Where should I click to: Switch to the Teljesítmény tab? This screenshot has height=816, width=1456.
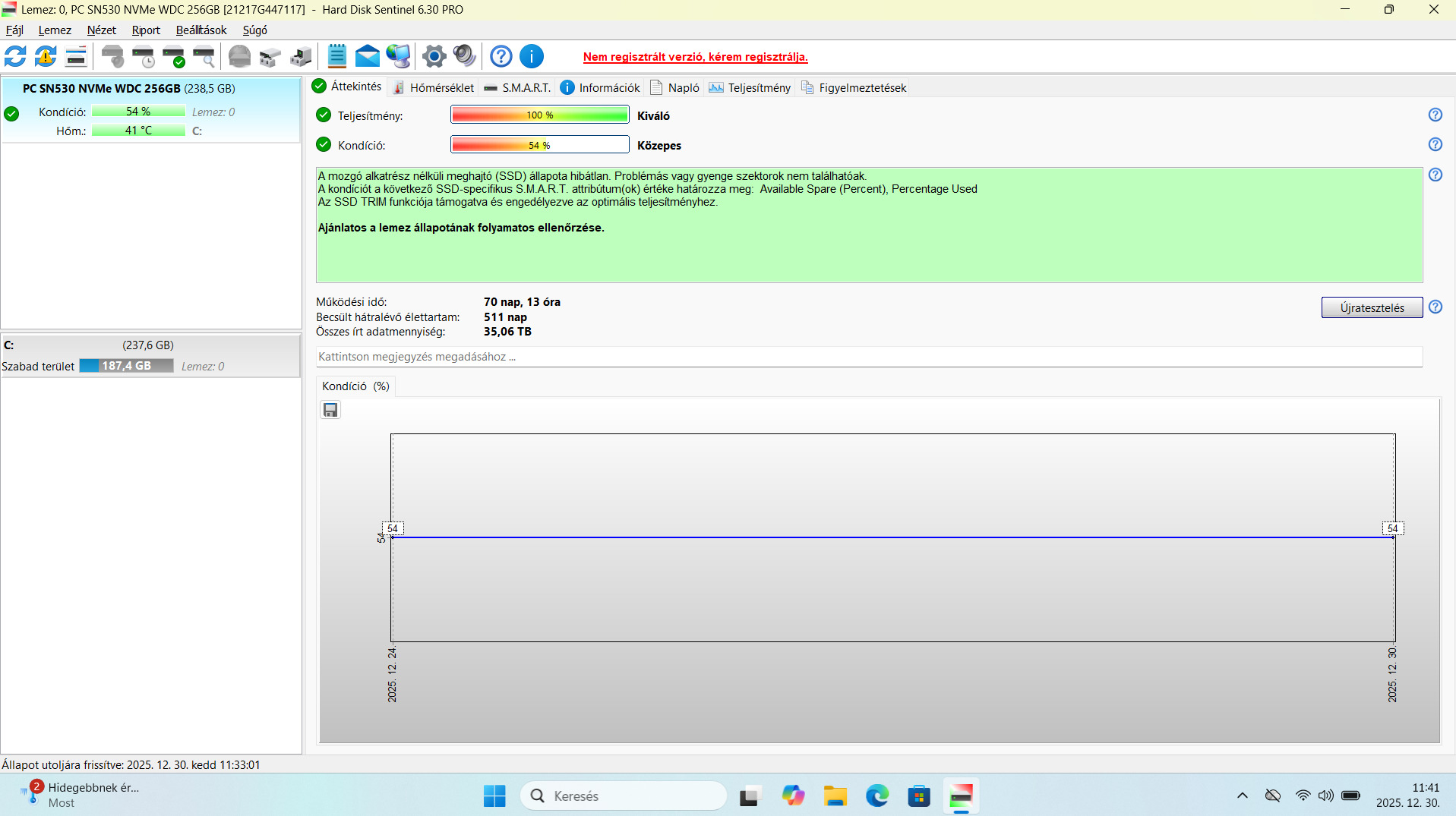tap(750, 88)
